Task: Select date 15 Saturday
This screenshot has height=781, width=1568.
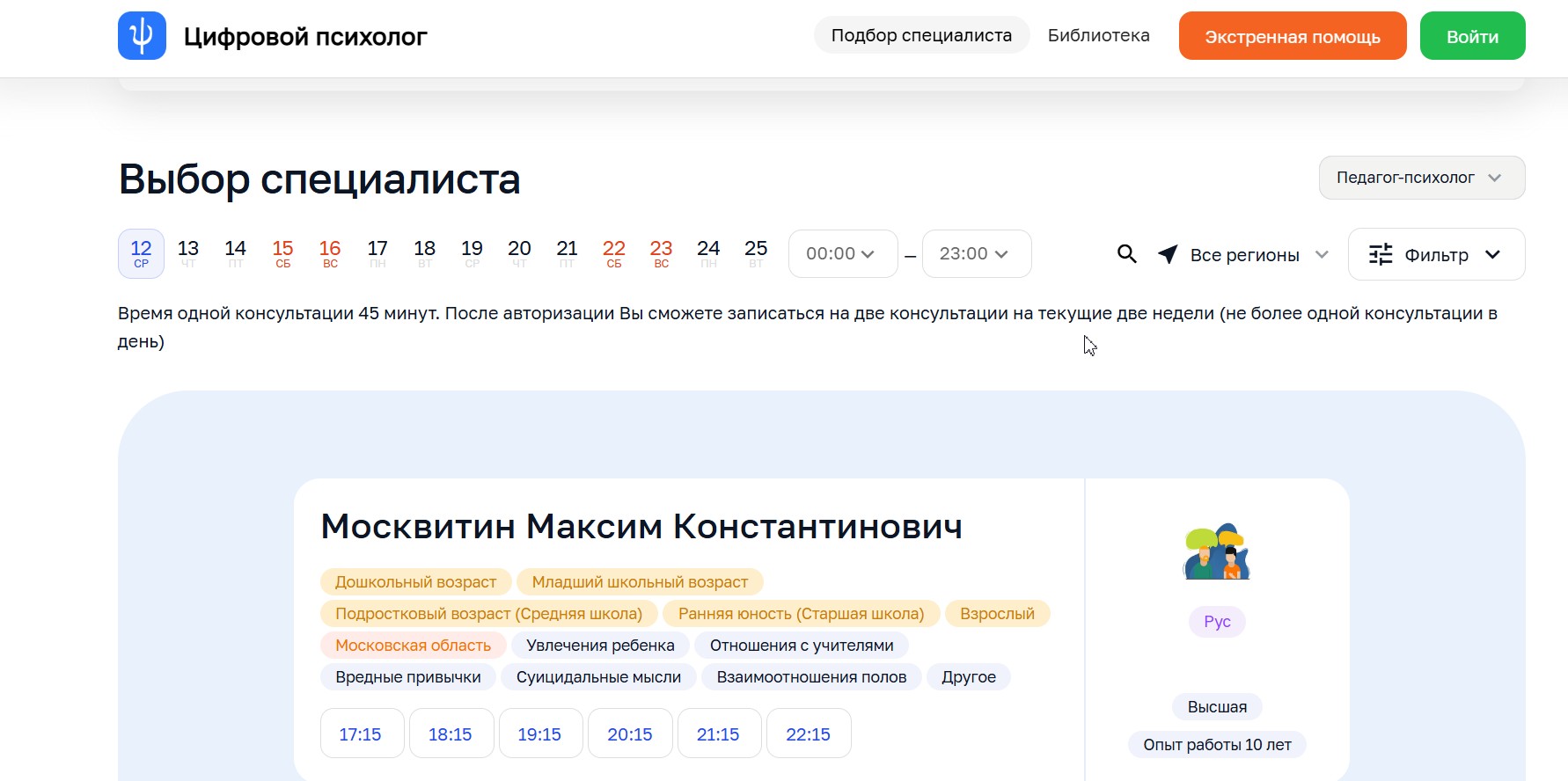Action: (x=282, y=253)
